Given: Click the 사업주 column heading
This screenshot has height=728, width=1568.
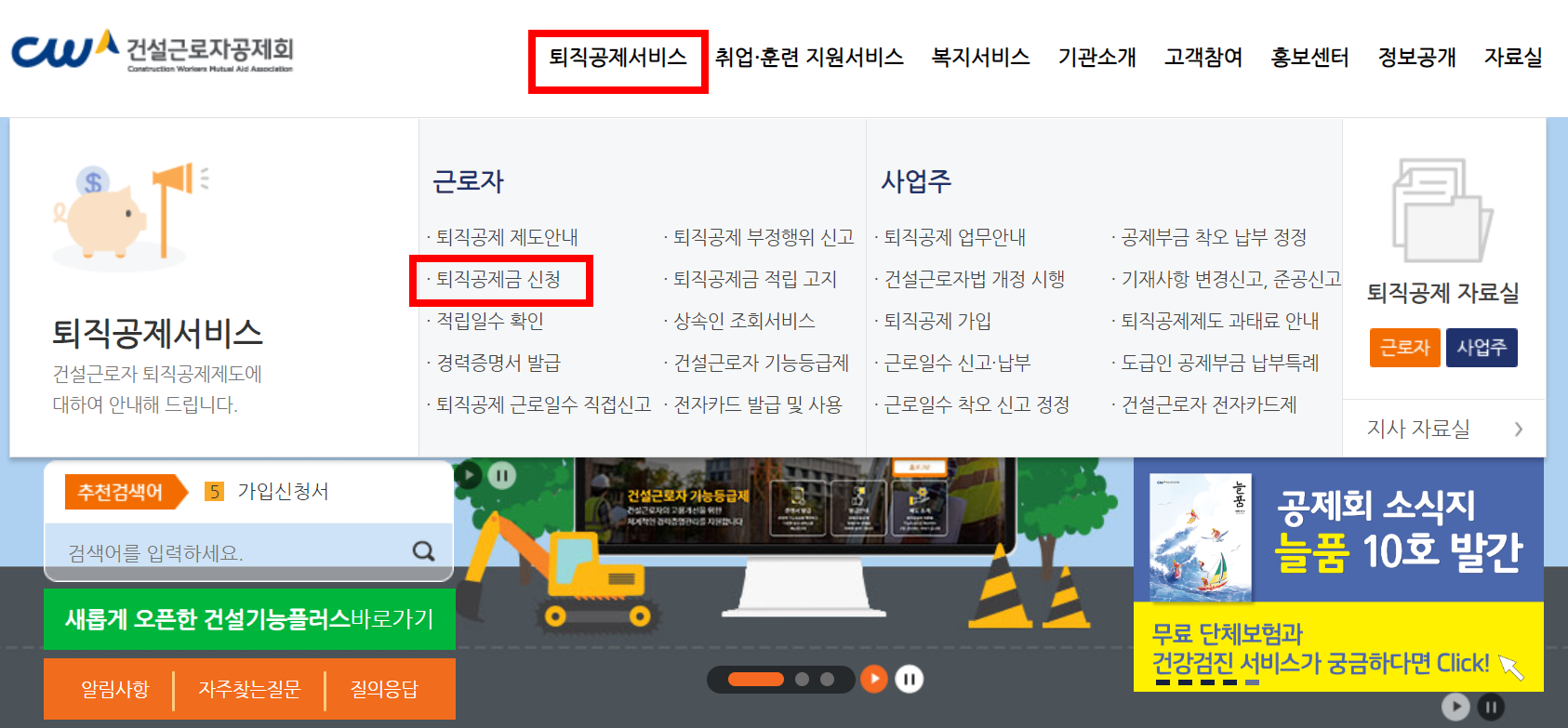Looking at the screenshot, I should (x=916, y=181).
